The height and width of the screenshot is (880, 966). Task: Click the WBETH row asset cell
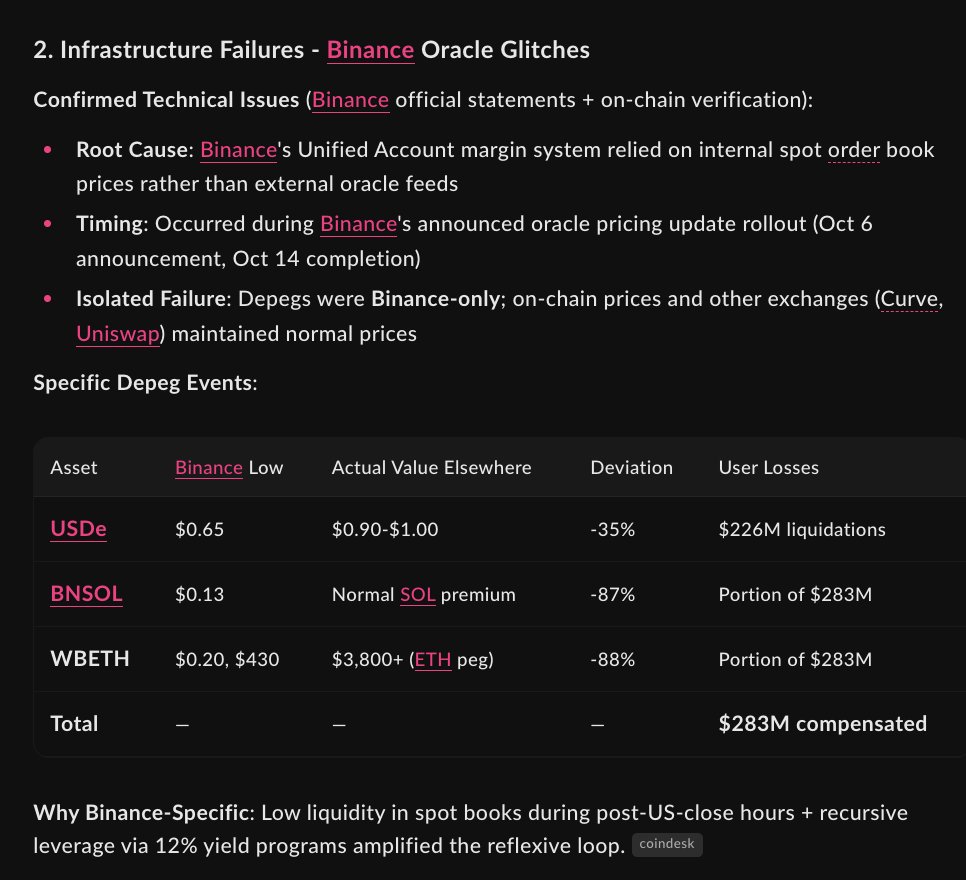coord(90,659)
